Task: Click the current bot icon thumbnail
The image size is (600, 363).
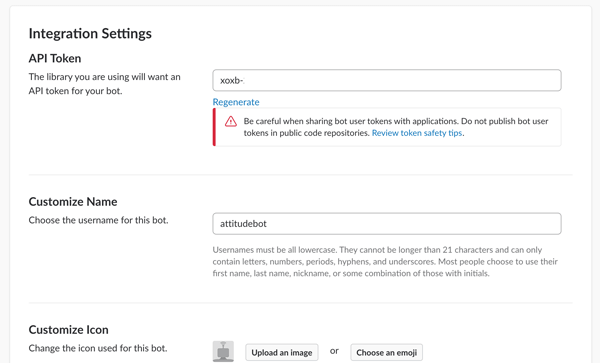Action: [x=223, y=352]
